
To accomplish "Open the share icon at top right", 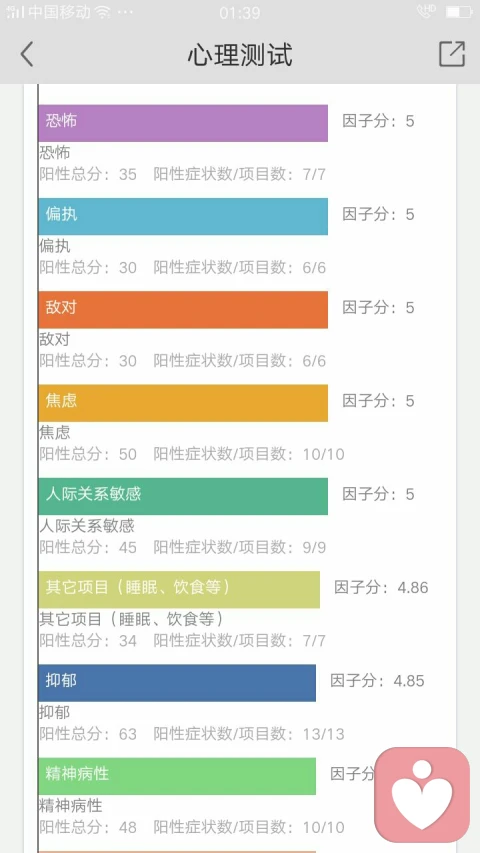I will pos(452,54).
